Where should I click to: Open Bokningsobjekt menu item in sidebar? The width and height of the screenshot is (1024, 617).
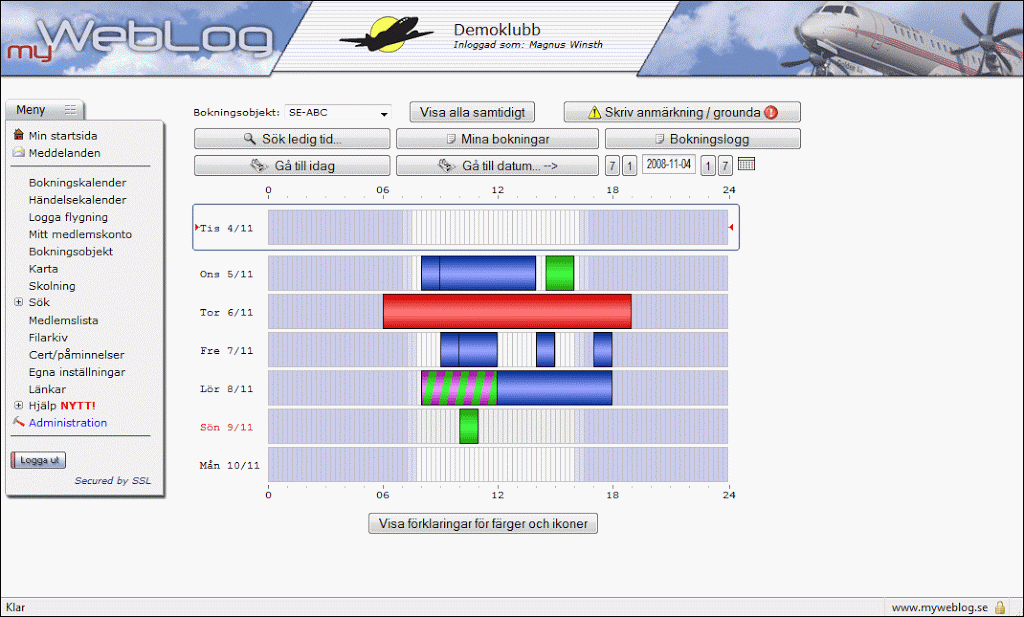click(71, 251)
